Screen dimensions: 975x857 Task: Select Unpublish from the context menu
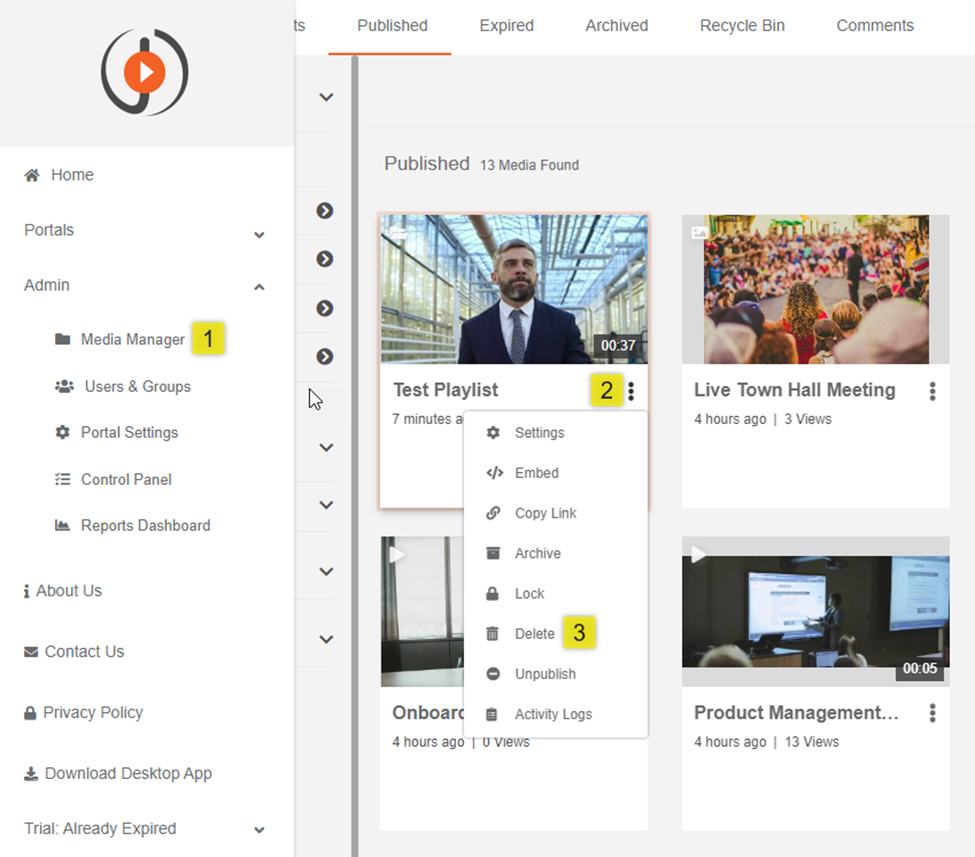point(545,674)
